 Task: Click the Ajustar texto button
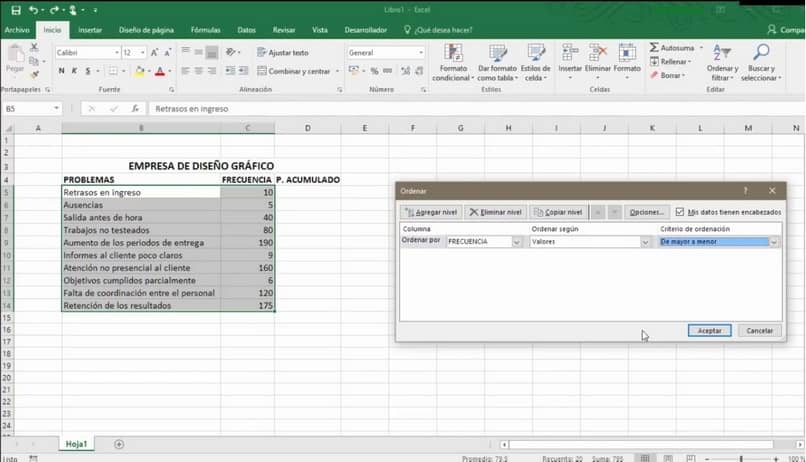pyautogui.click(x=282, y=52)
